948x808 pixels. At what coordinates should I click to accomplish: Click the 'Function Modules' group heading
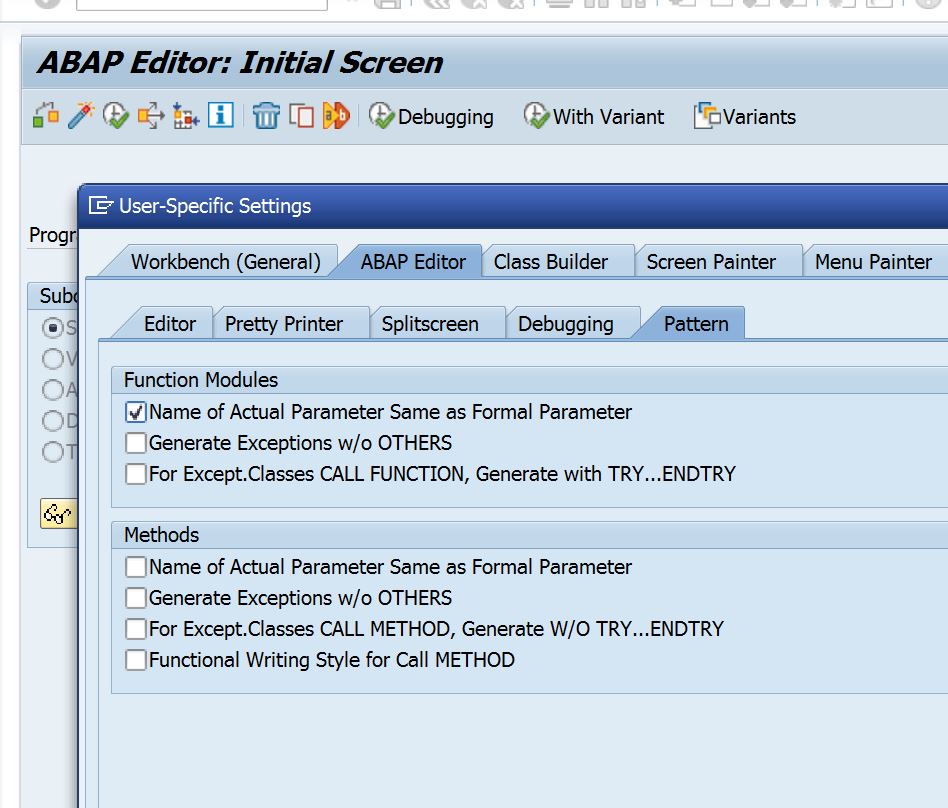tap(201, 380)
